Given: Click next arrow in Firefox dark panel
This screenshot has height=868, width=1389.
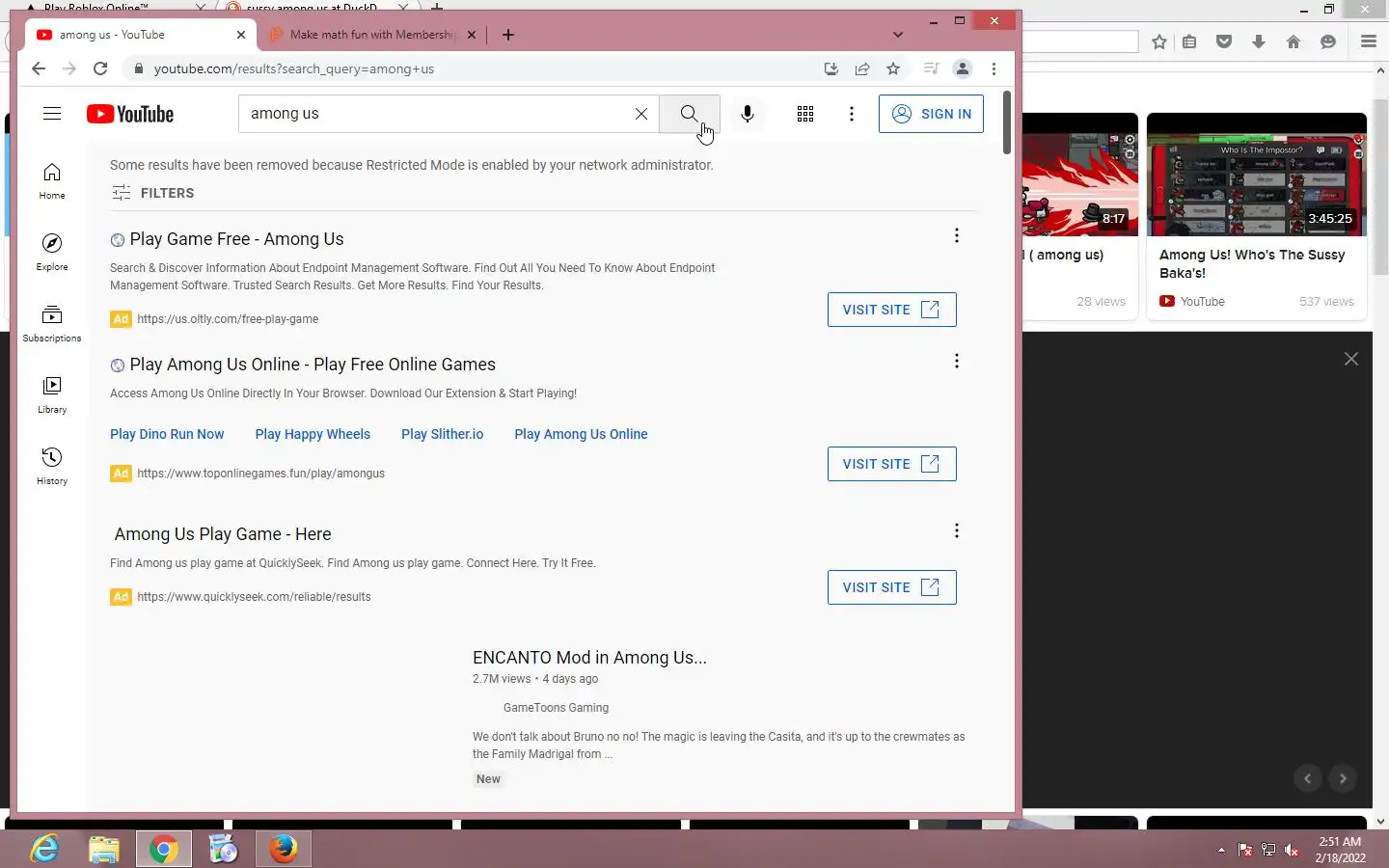Looking at the screenshot, I should pos(1343,778).
